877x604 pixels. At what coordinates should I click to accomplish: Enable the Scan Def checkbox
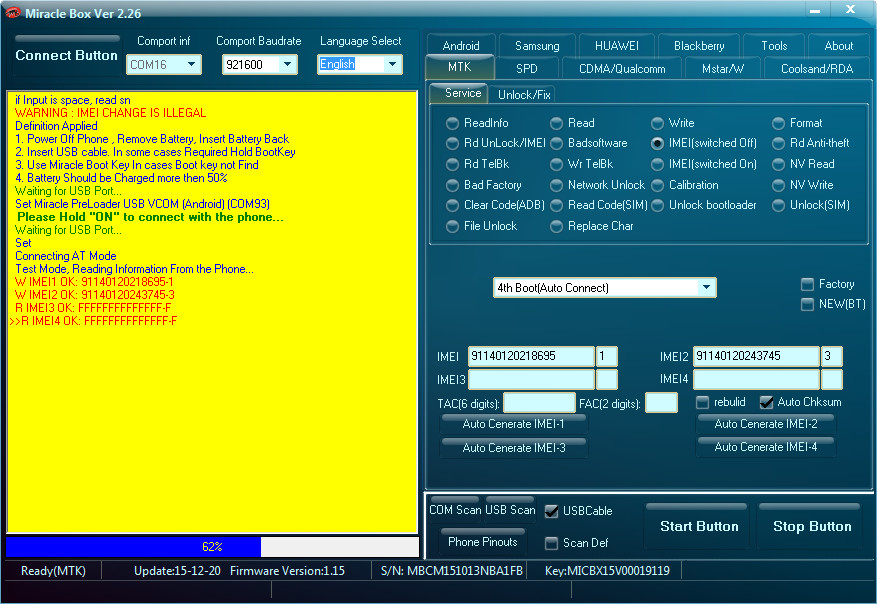551,543
